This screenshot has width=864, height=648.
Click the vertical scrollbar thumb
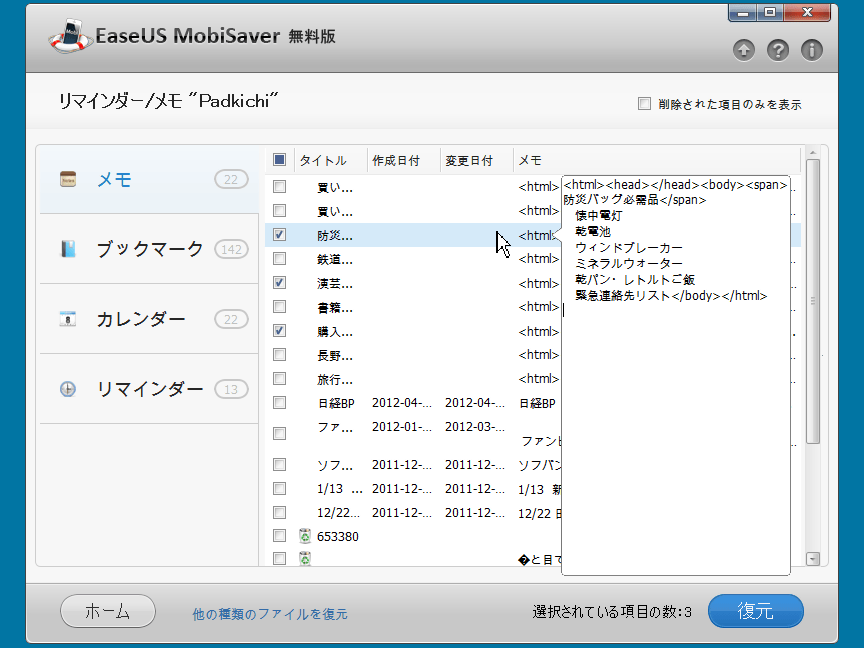813,301
